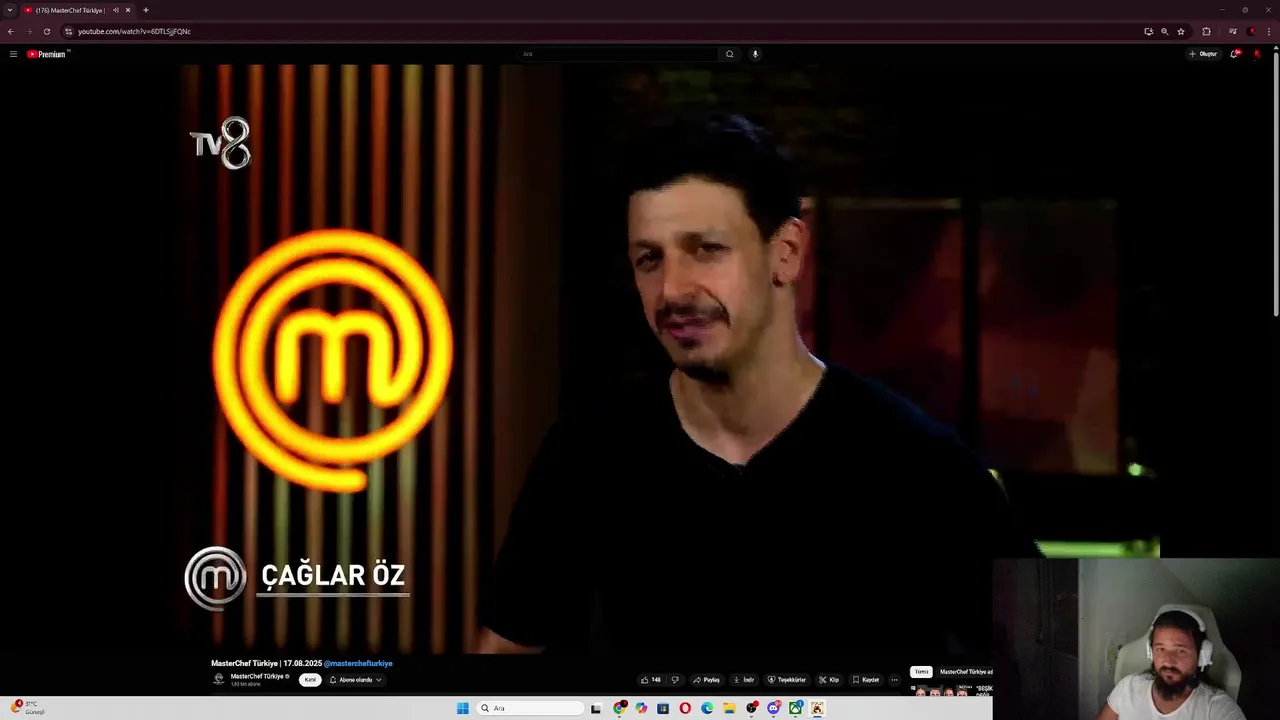Screen dimensions: 1280x720
Task: Launch Opera from the taskbar
Action: click(685, 708)
